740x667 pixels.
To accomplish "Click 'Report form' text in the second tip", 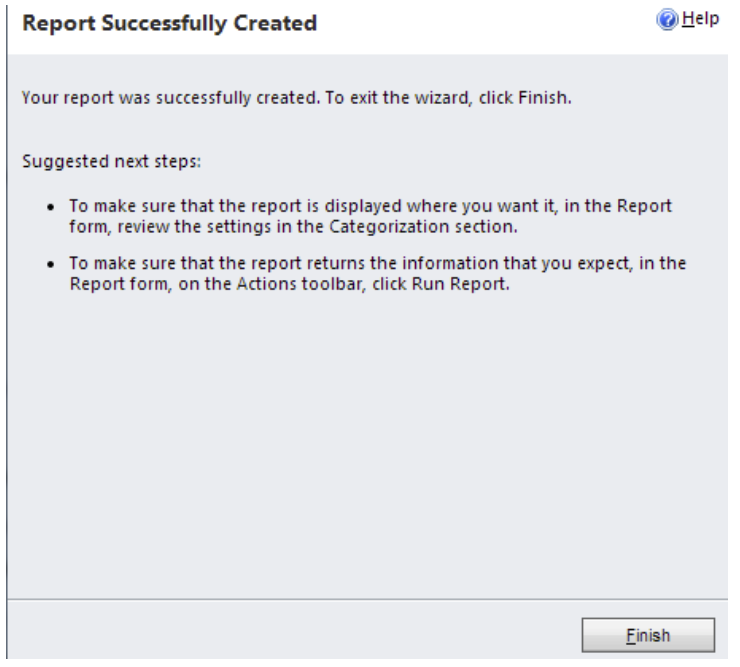I will (118, 284).
